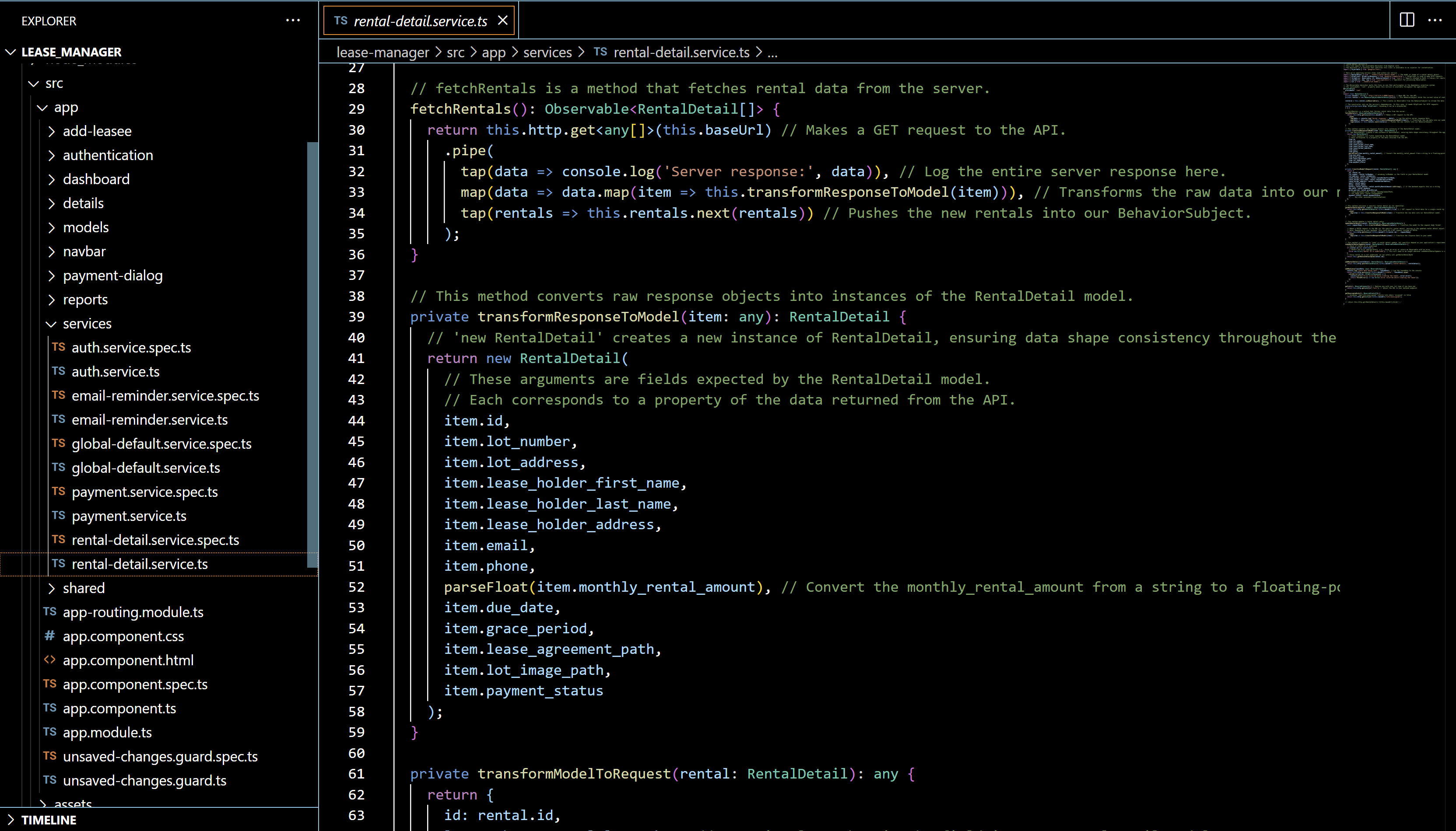Click rental-detail.service.ts breadcrumb segment
The height and width of the screenshot is (831, 1456).
tap(681, 52)
